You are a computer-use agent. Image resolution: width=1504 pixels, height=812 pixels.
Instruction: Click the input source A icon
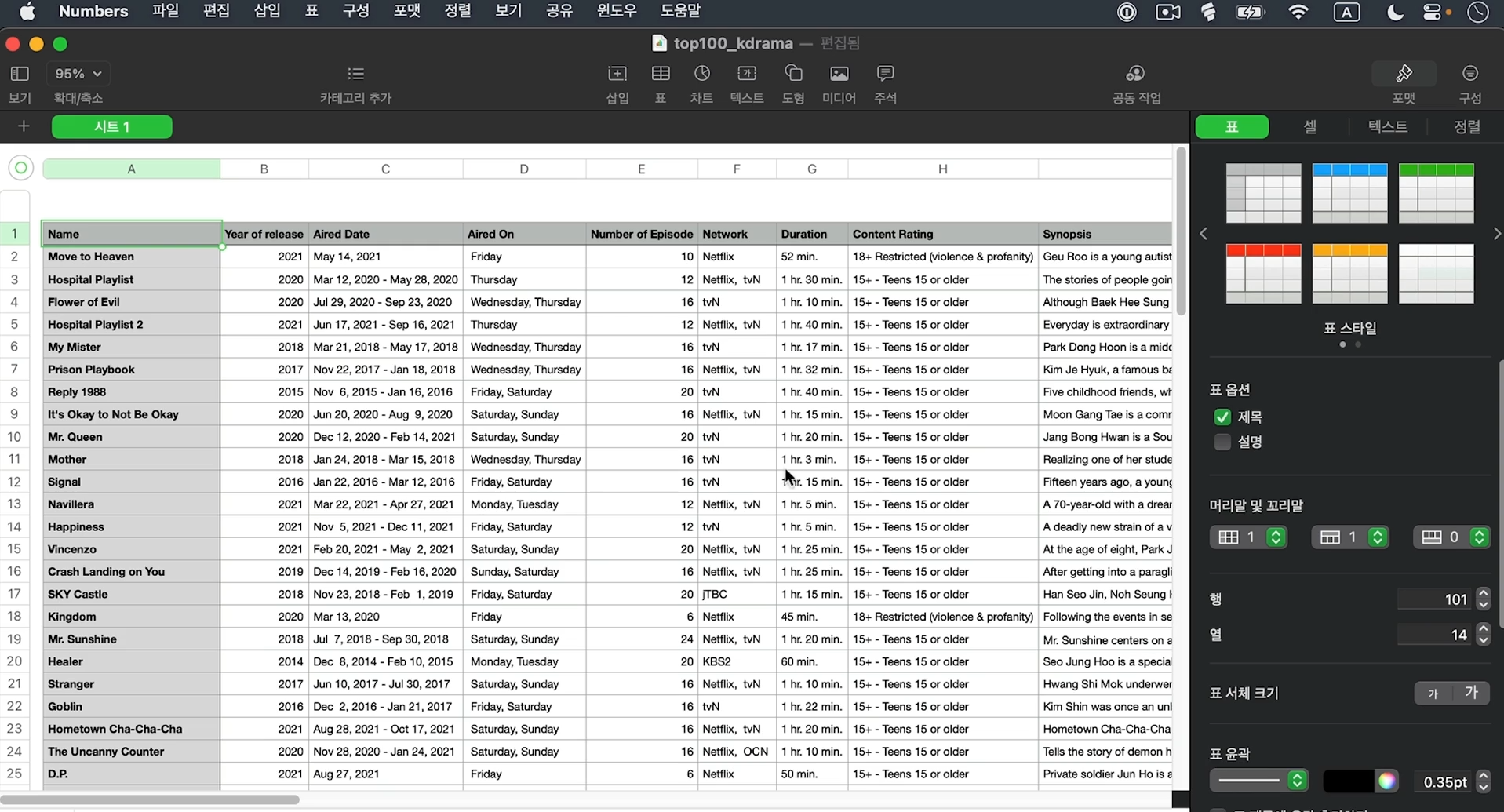[1347, 12]
